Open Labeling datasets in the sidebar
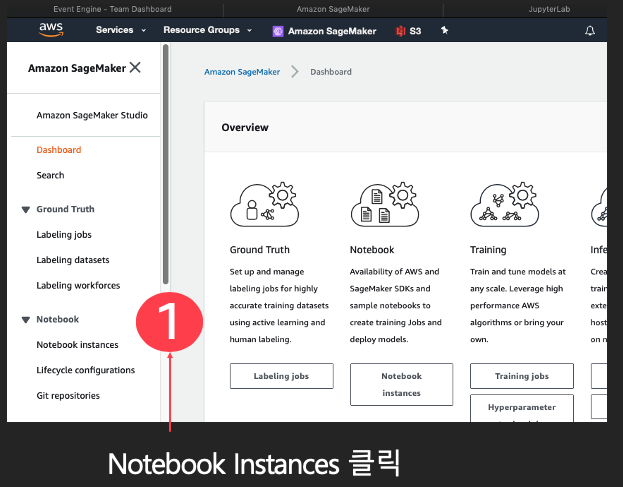The height and width of the screenshot is (487, 623). (73, 260)
